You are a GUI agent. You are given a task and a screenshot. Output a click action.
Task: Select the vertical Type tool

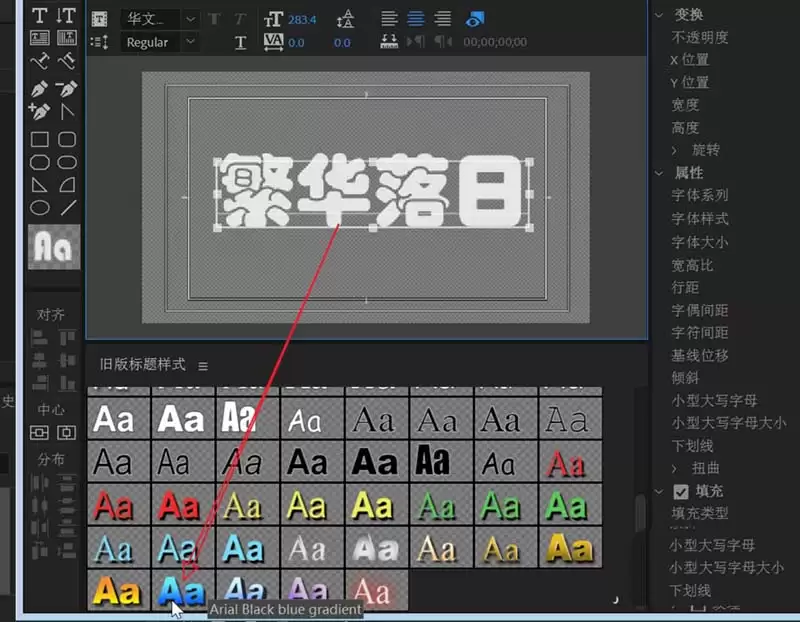(67, 15)
